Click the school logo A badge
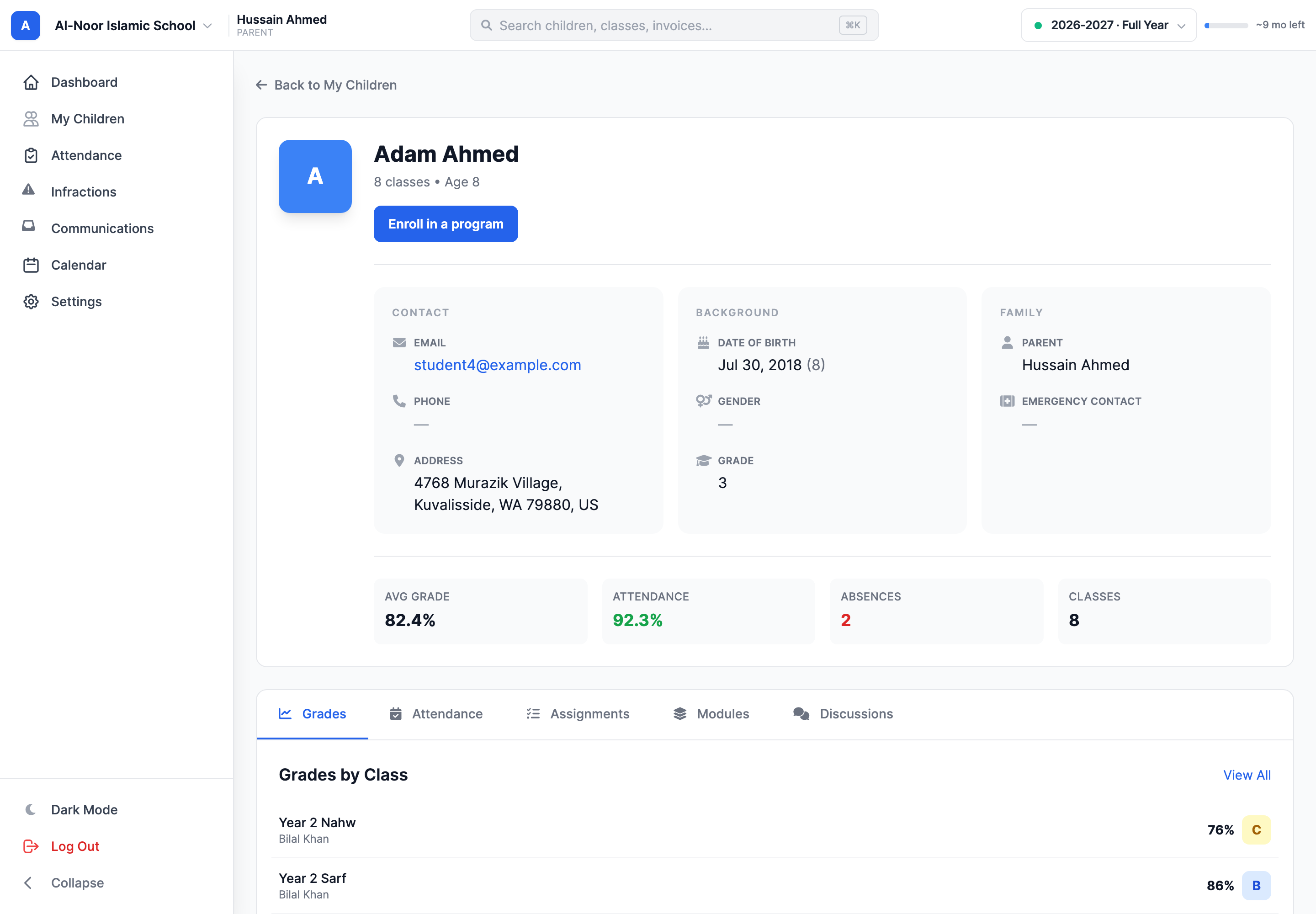Image resolution: width=1316 pixels, height=914 pixels. coord(26,25)
